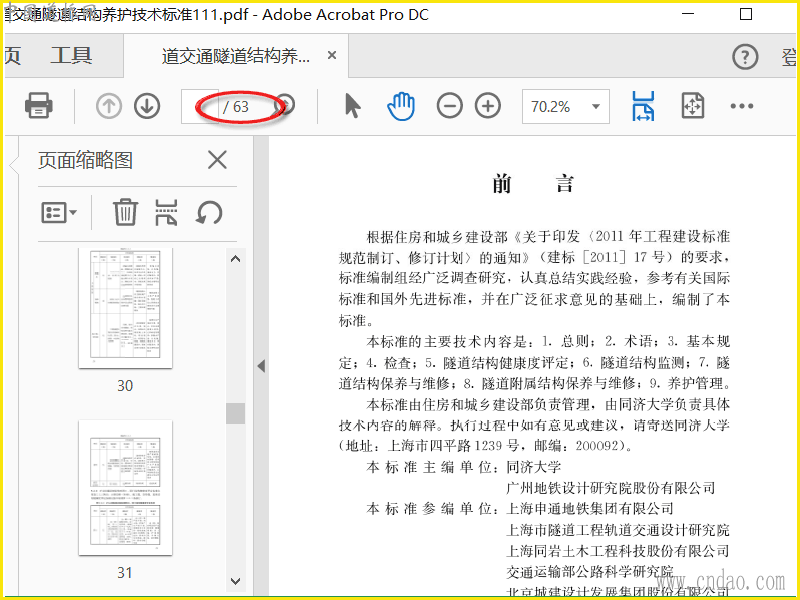Open the More Tools ellipsis menu

click(x=741, y=106)
